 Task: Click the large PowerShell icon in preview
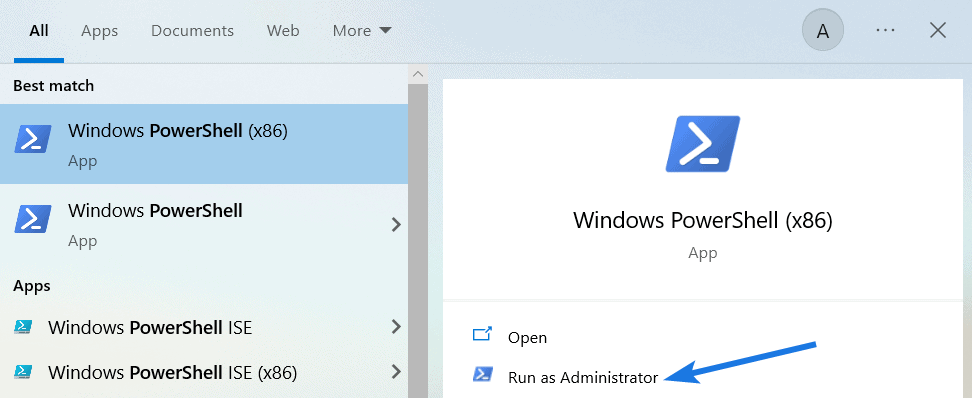tap(702, 144)
